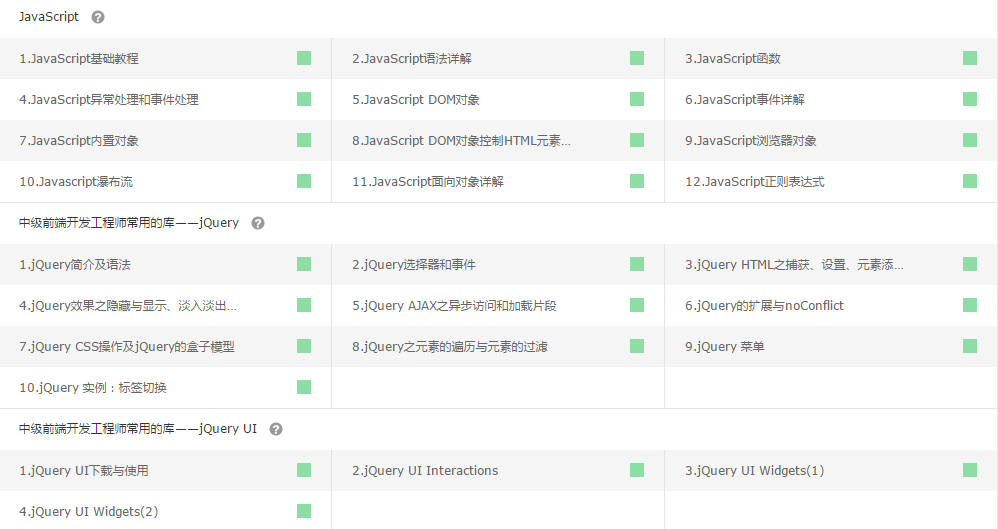Open lesson 6.JavaScript事件详解
Viewport: 998px width, 529px height.
point(745,100)
